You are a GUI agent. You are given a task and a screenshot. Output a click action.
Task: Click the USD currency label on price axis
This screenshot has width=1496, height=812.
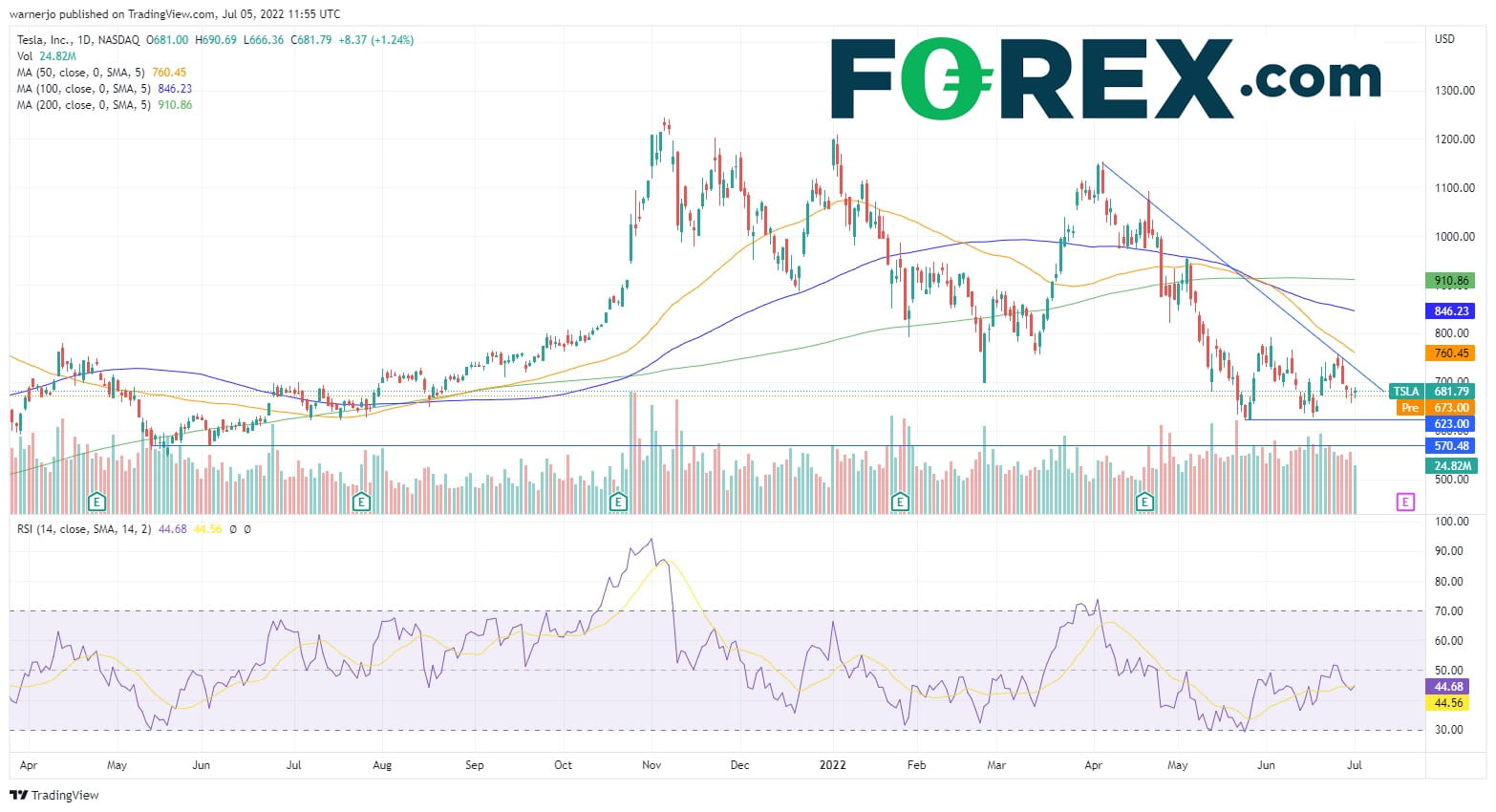click(x=1443, y=39)
